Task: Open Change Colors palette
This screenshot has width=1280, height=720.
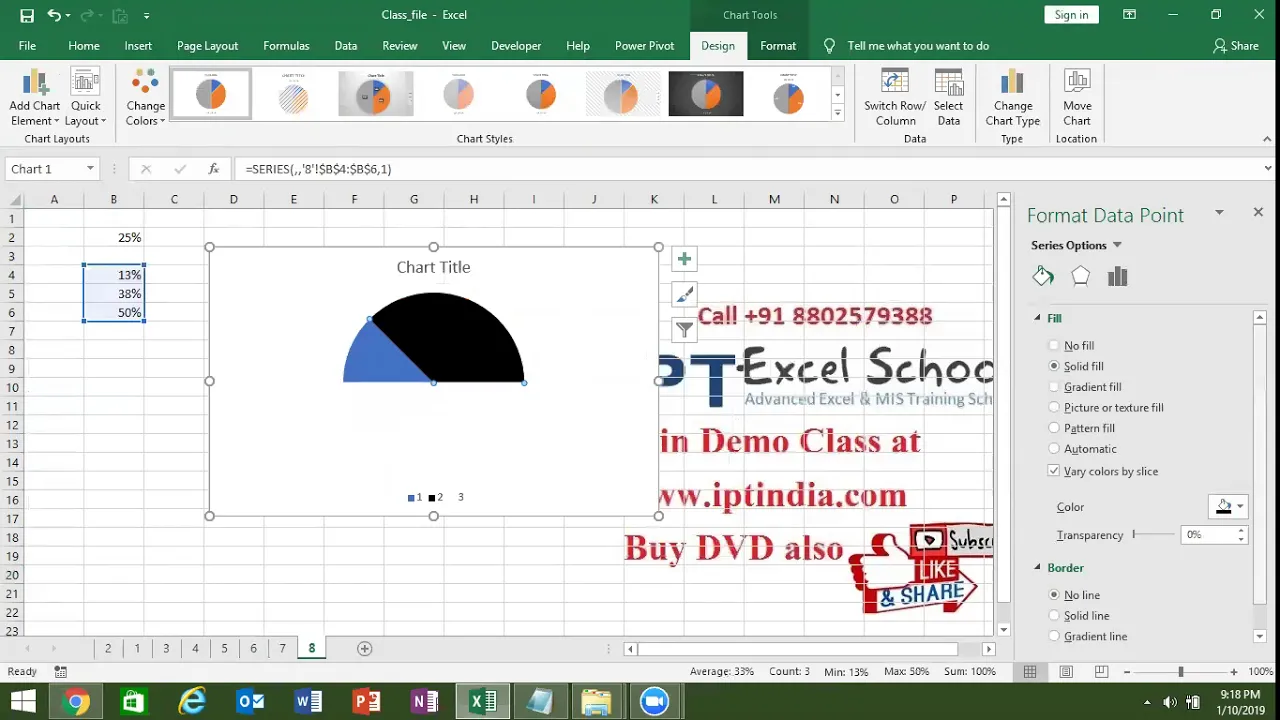Action: (x=145, y=97)
